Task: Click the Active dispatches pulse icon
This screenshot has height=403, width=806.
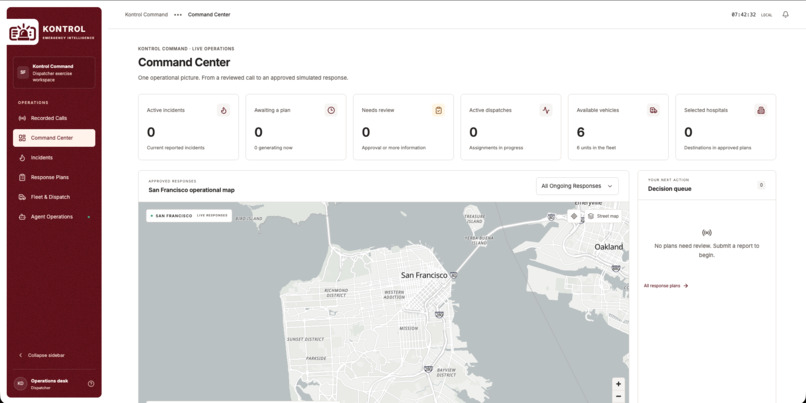Action: [546, 110]
